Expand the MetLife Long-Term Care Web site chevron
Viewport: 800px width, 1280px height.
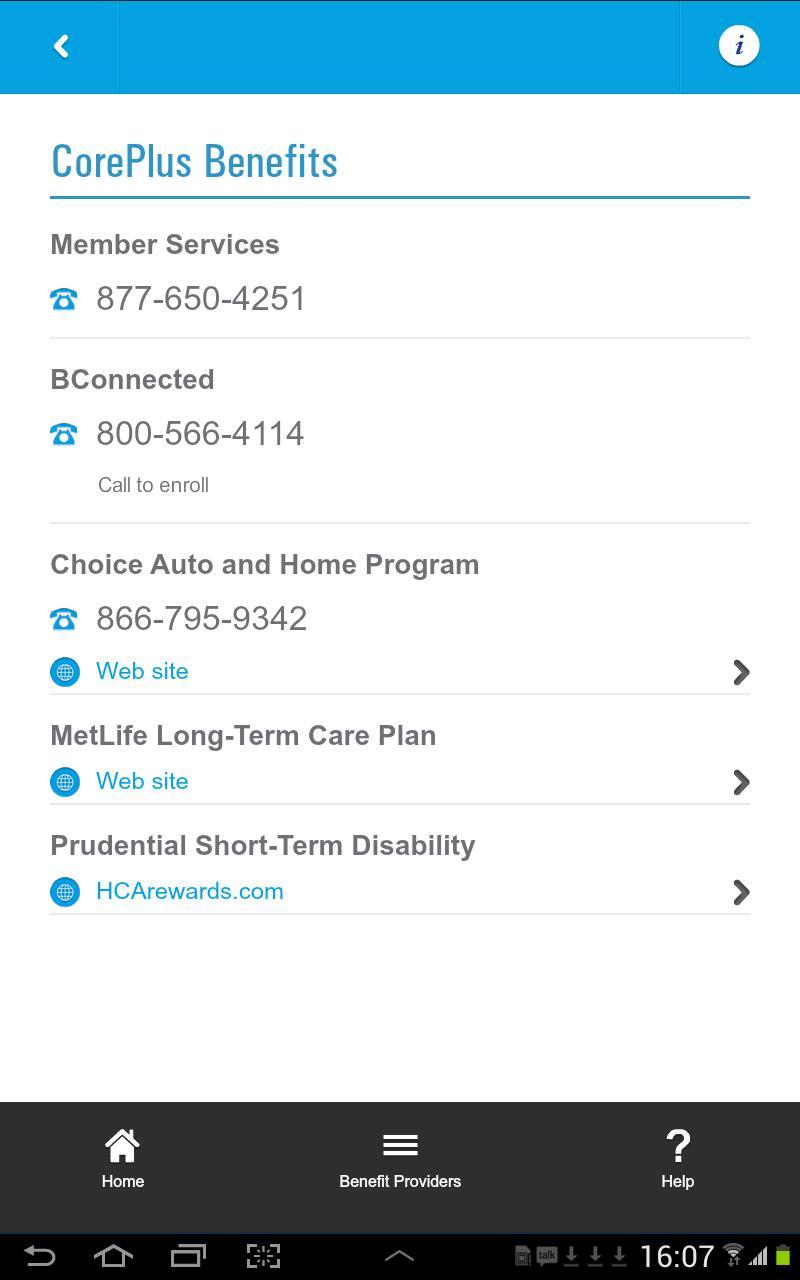tap(741, 782)
